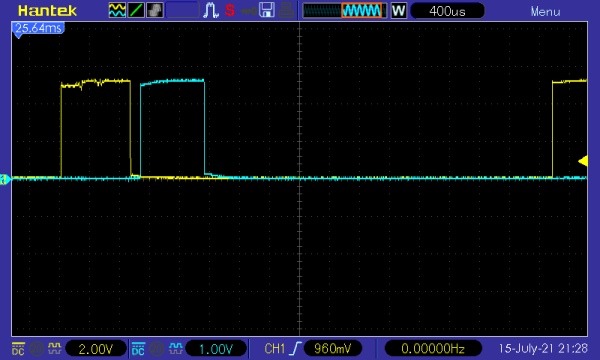Select the 960mV trigger level readout
The height and width of the screenshot is (360, 600).
332,349
